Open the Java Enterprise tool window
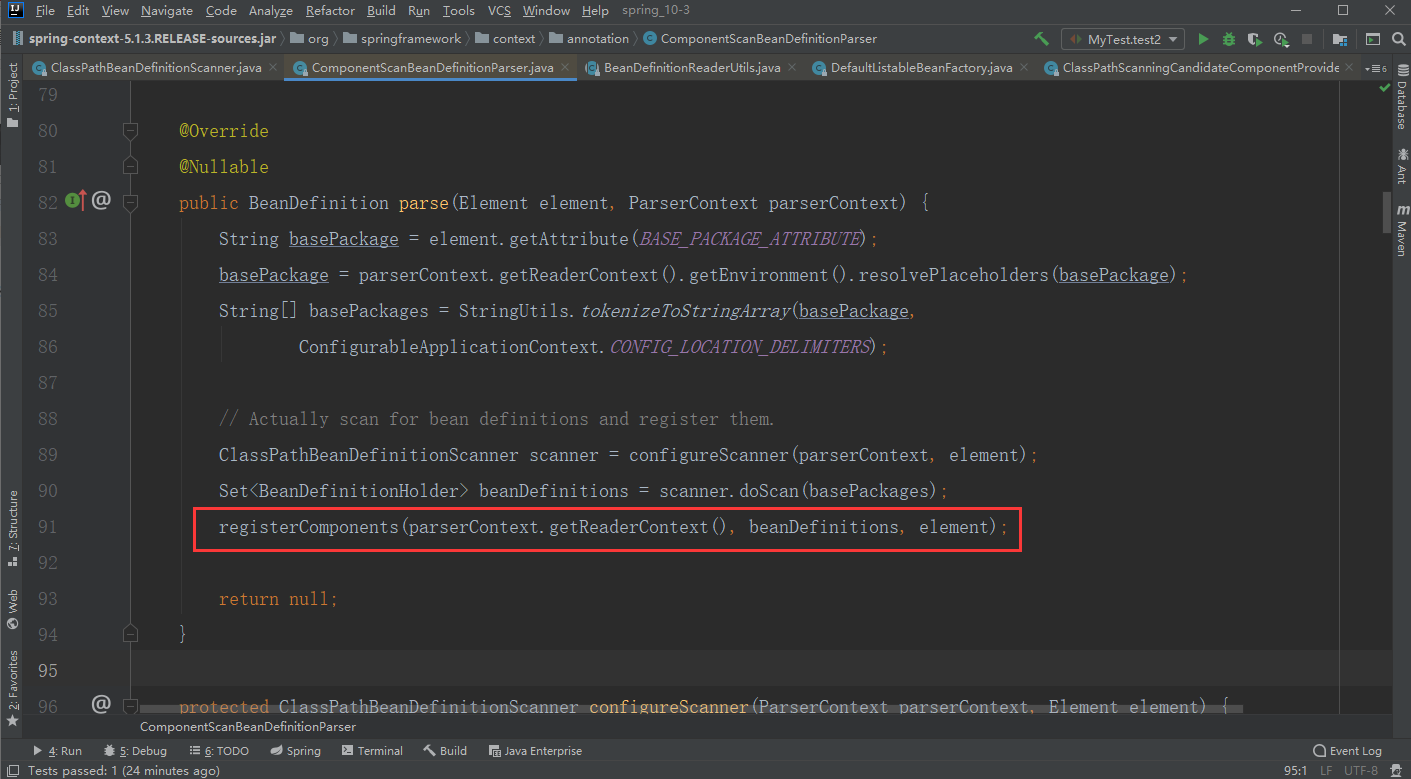This screenshot has width=1411, height=779. click(535, 751)
